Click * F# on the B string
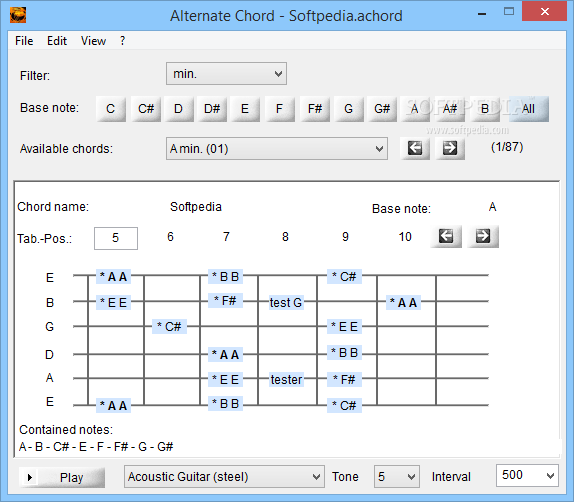Image resolution: width=574 pixels, height=502 pixels. [x=226, y=301]
